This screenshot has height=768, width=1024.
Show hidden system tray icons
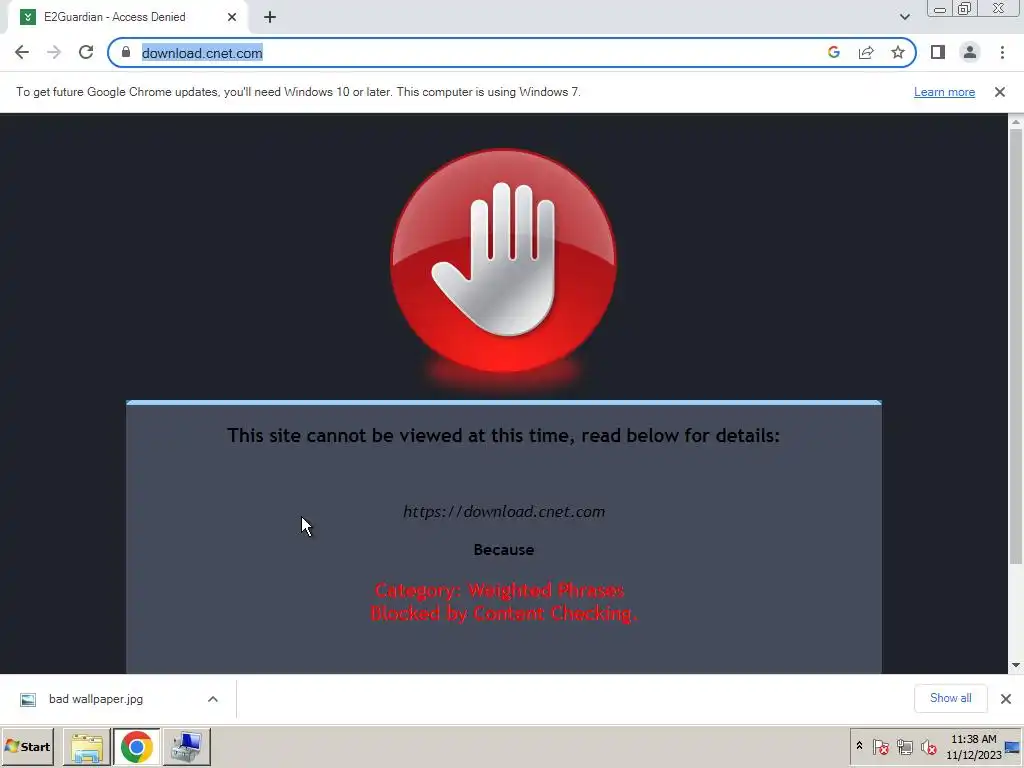(859, 746)
